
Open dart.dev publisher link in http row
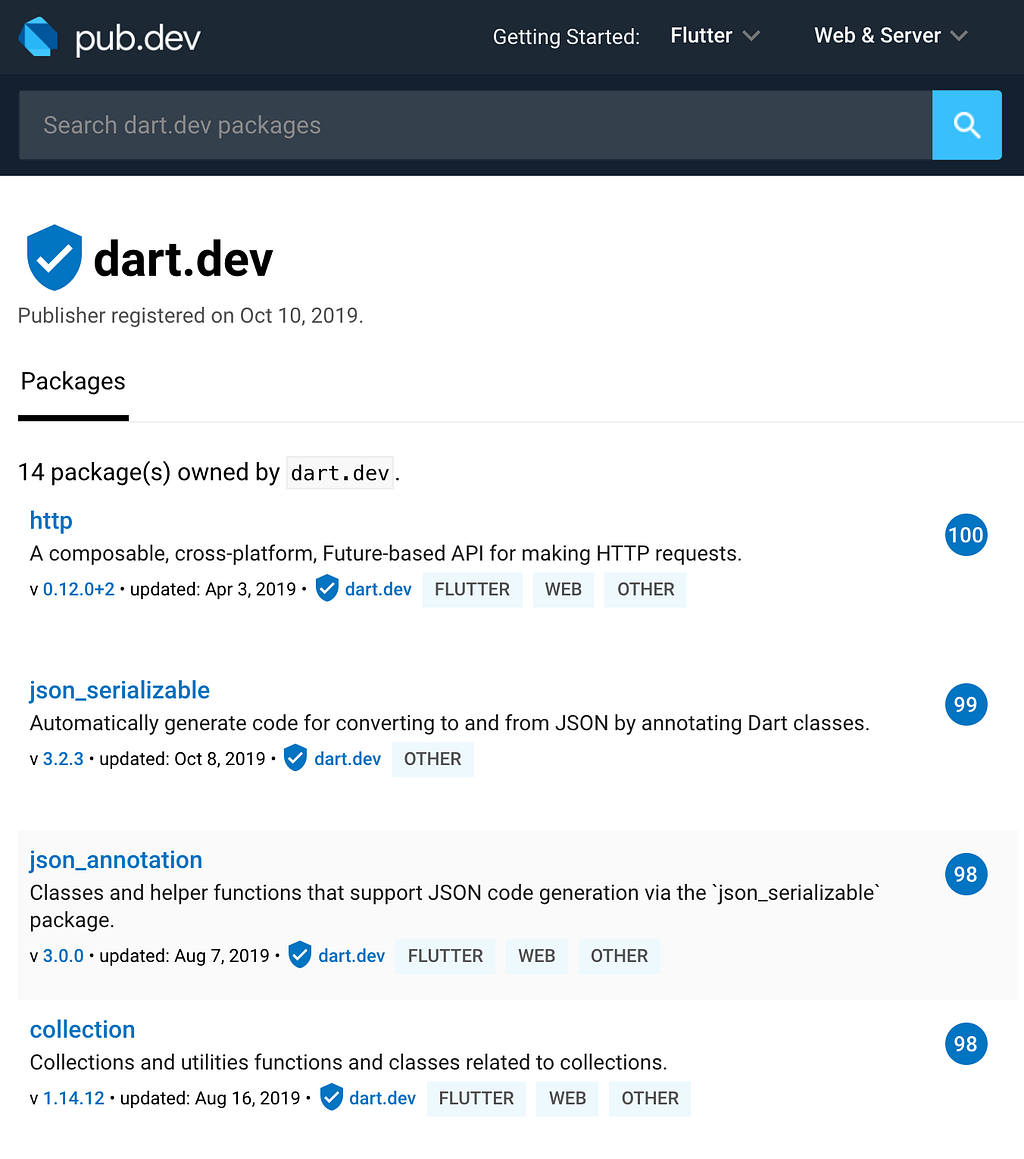[x=378, y=589]
